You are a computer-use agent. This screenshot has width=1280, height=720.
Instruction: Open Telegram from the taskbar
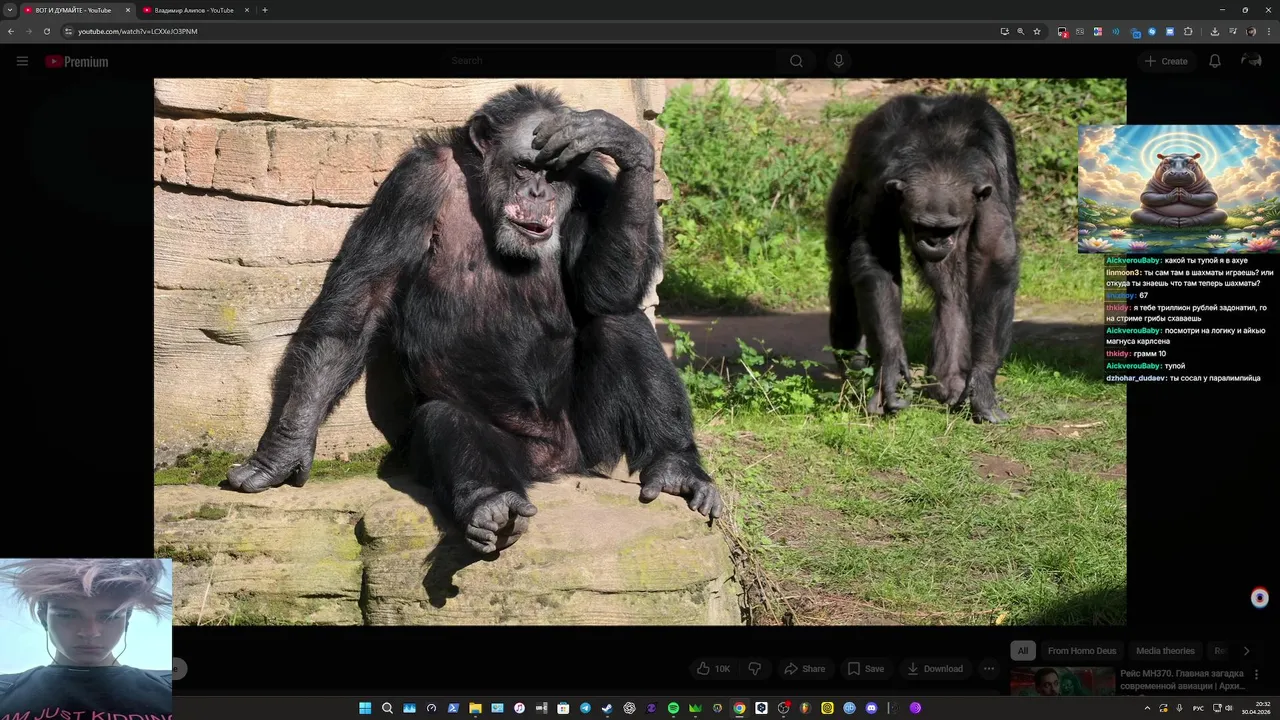coord(585,708)
